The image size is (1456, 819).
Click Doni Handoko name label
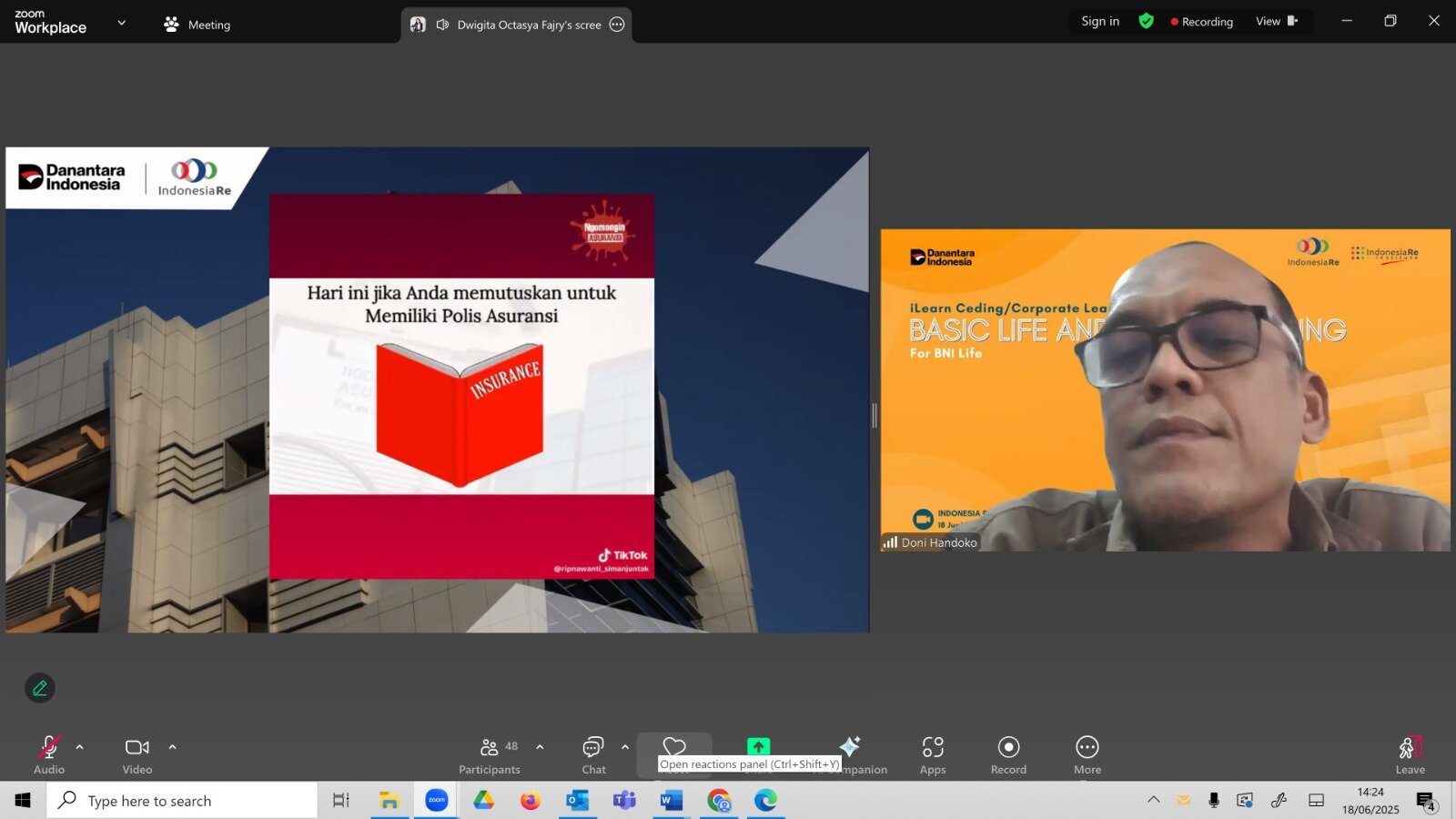pos(939,542)
